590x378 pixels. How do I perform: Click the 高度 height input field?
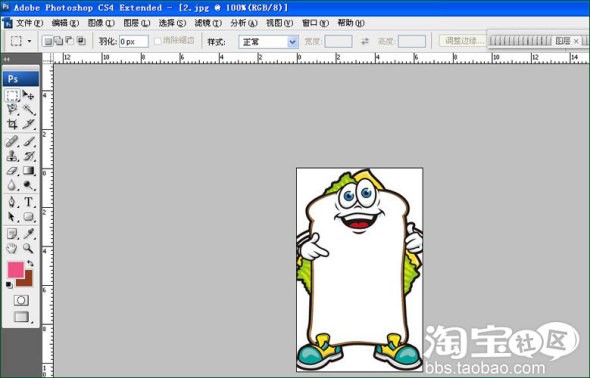pos(412,41)
